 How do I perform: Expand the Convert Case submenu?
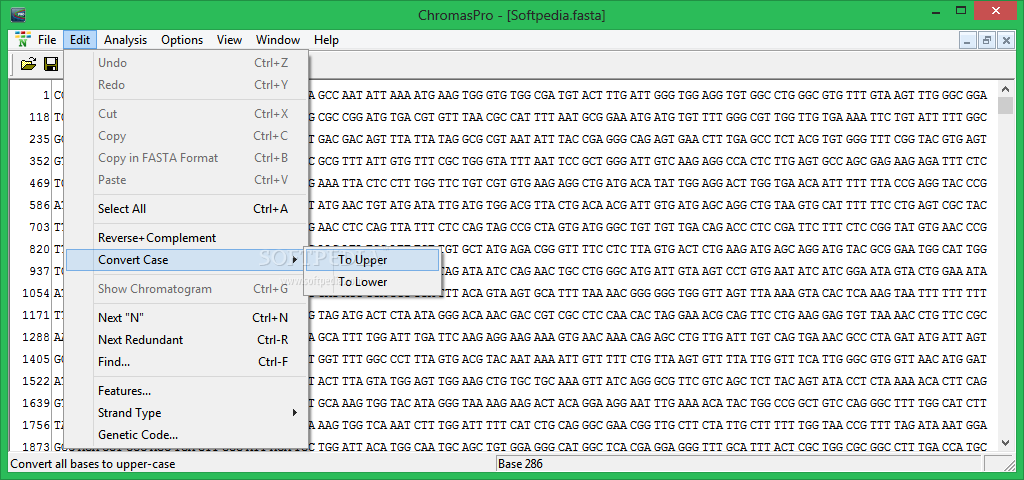[x=186, y=260]
